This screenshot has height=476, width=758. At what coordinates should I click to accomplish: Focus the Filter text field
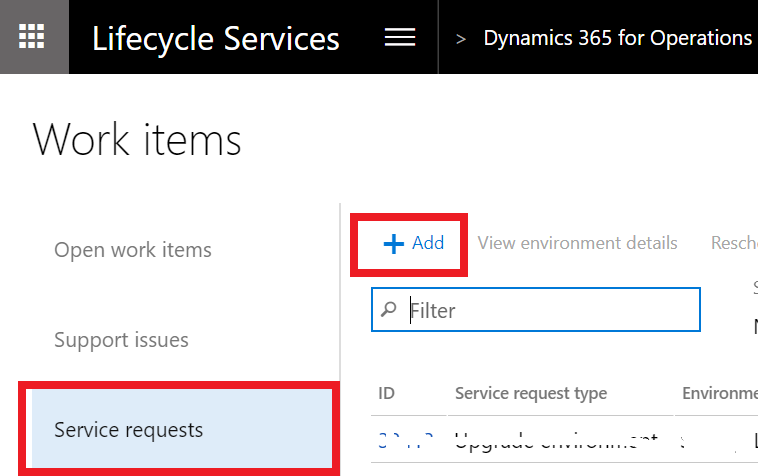550,310
